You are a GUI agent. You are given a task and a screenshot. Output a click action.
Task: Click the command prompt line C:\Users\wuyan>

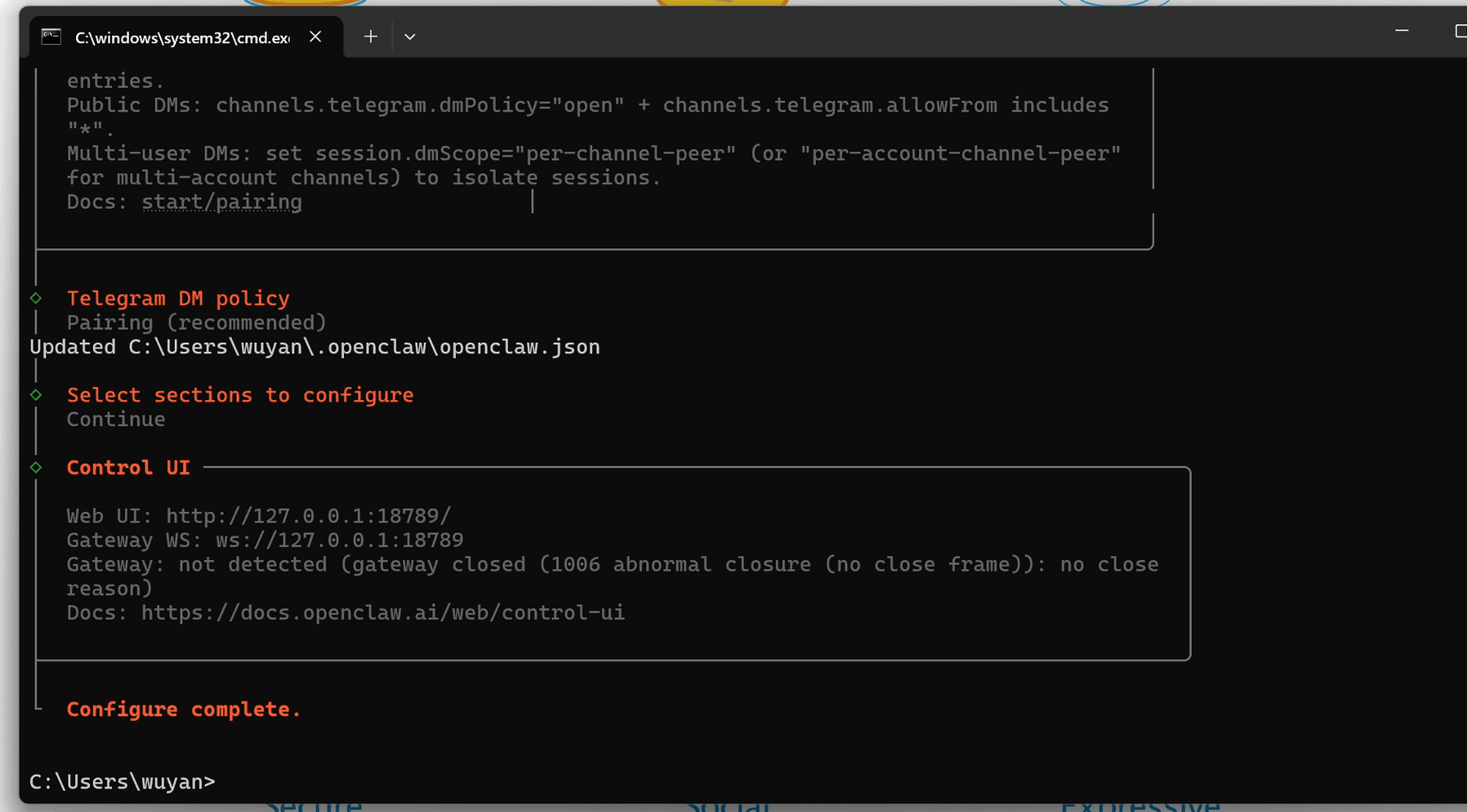(x=122, y=781)
